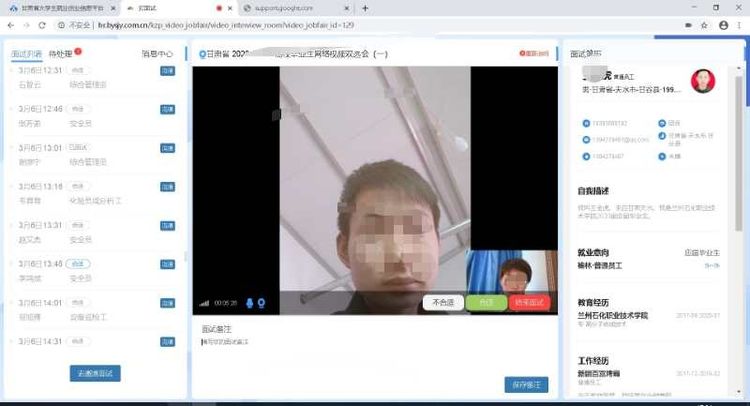750x406 pixels.
Task: Click the location pin icon beside job fair title
Action: click(202, 54)
